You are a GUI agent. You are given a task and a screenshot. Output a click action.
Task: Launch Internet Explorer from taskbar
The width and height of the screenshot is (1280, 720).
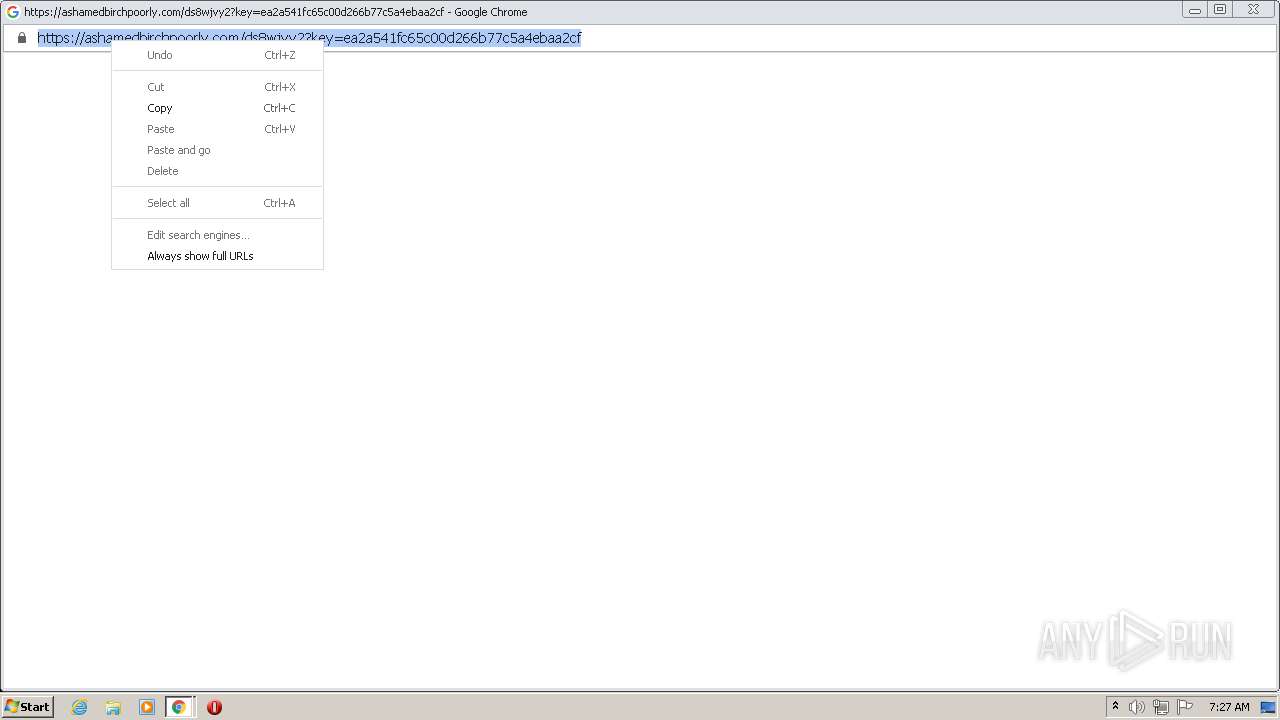(80, 707)
